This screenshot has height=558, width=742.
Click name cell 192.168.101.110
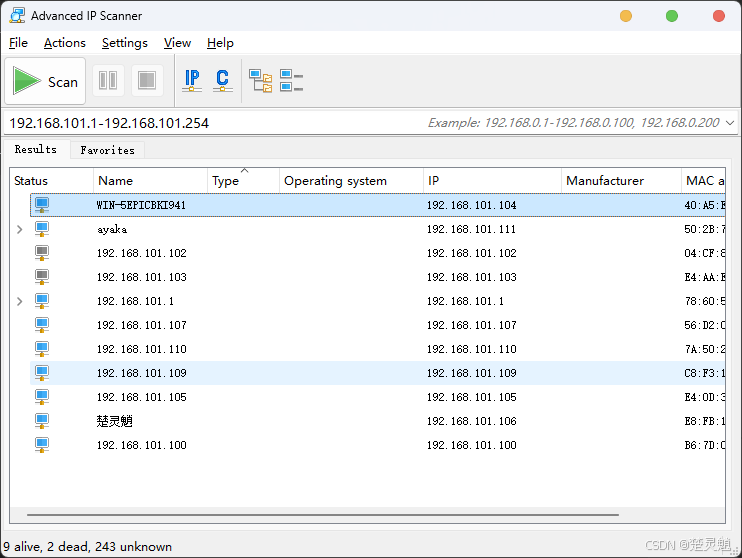pos(141,349)
